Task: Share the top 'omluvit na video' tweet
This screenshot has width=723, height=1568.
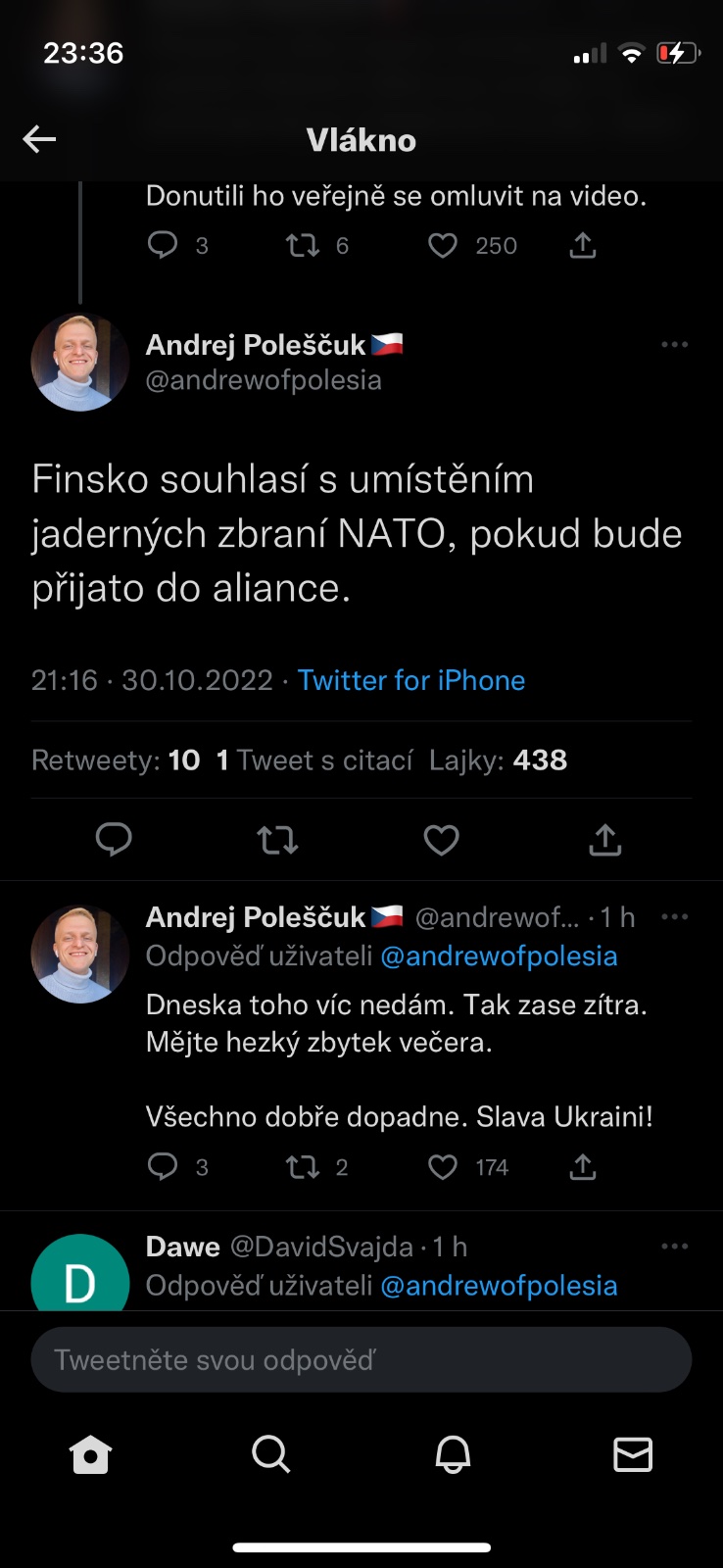Action: [x=583, y=245]
